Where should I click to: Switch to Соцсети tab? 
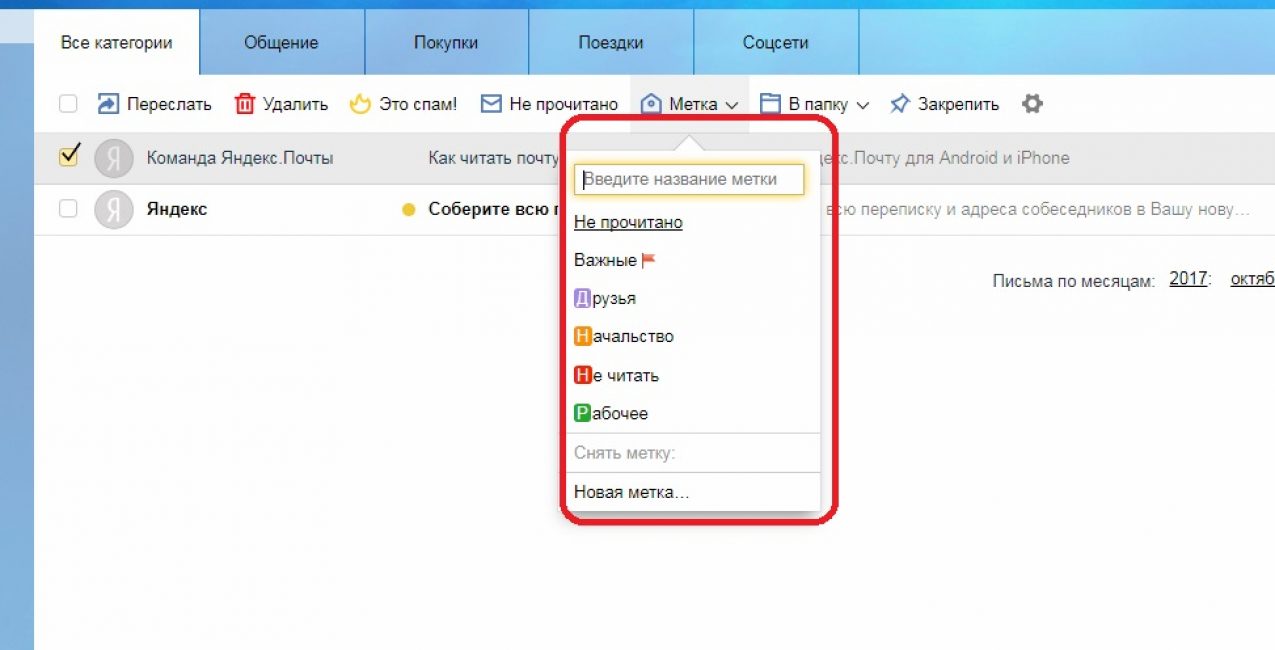pos(776,43)
